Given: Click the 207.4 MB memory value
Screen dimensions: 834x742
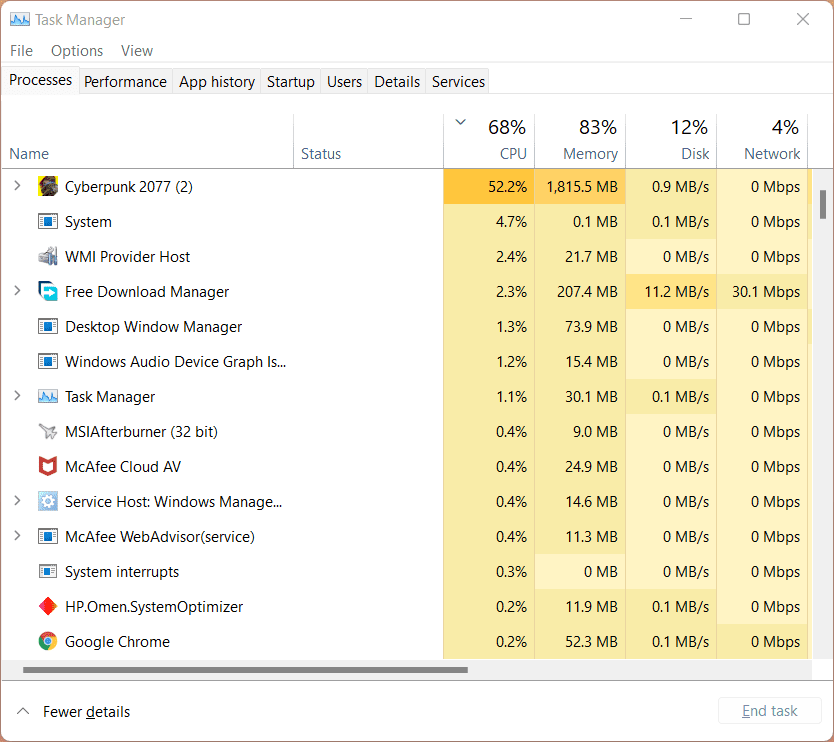Looking at the screenshot, I should pos(587,291).
